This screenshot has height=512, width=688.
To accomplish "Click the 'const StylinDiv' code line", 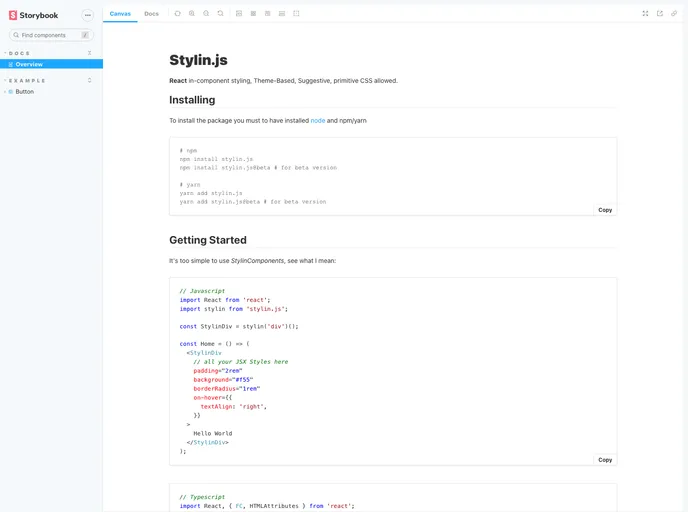I will [x=239, y=326].
